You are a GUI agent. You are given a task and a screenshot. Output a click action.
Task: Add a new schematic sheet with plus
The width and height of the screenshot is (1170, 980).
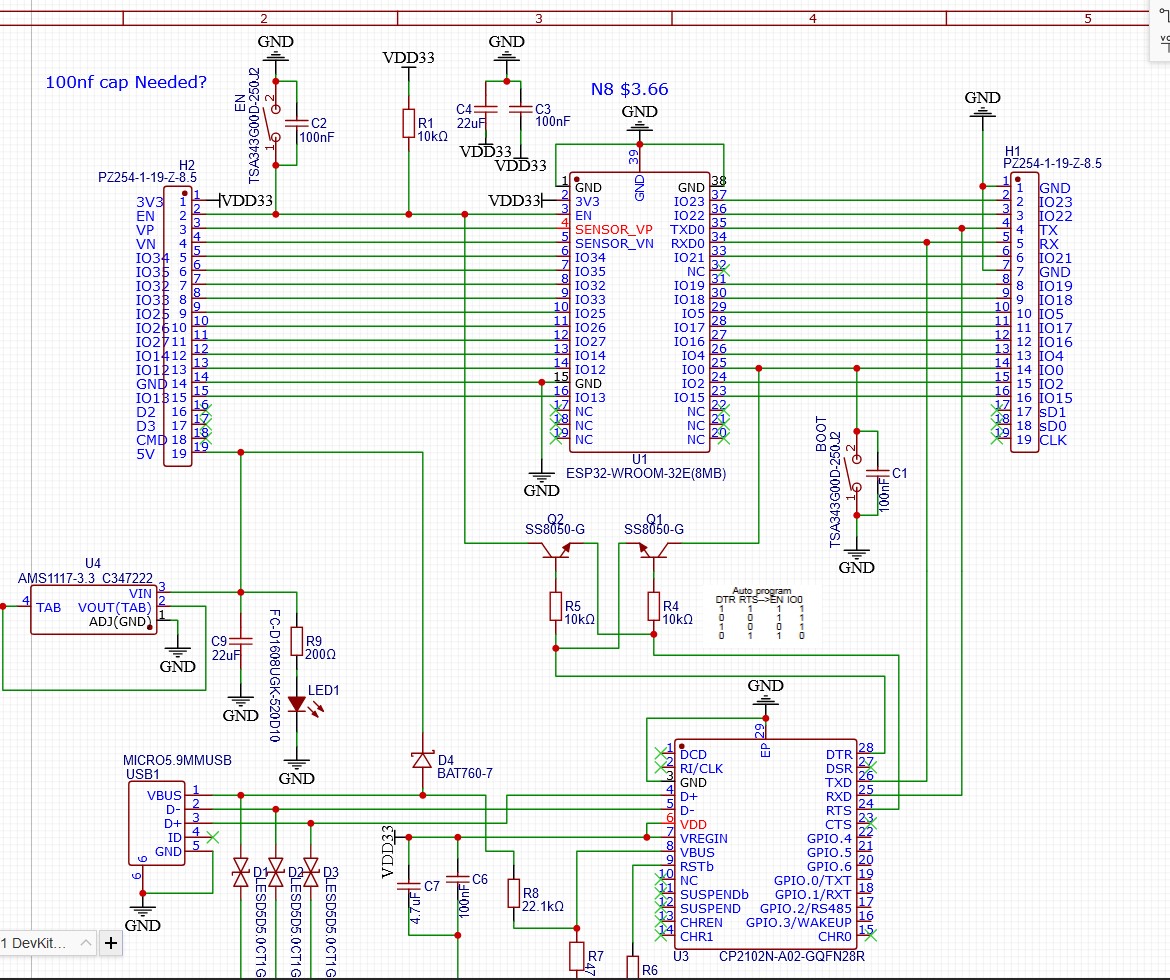point(110,943)
